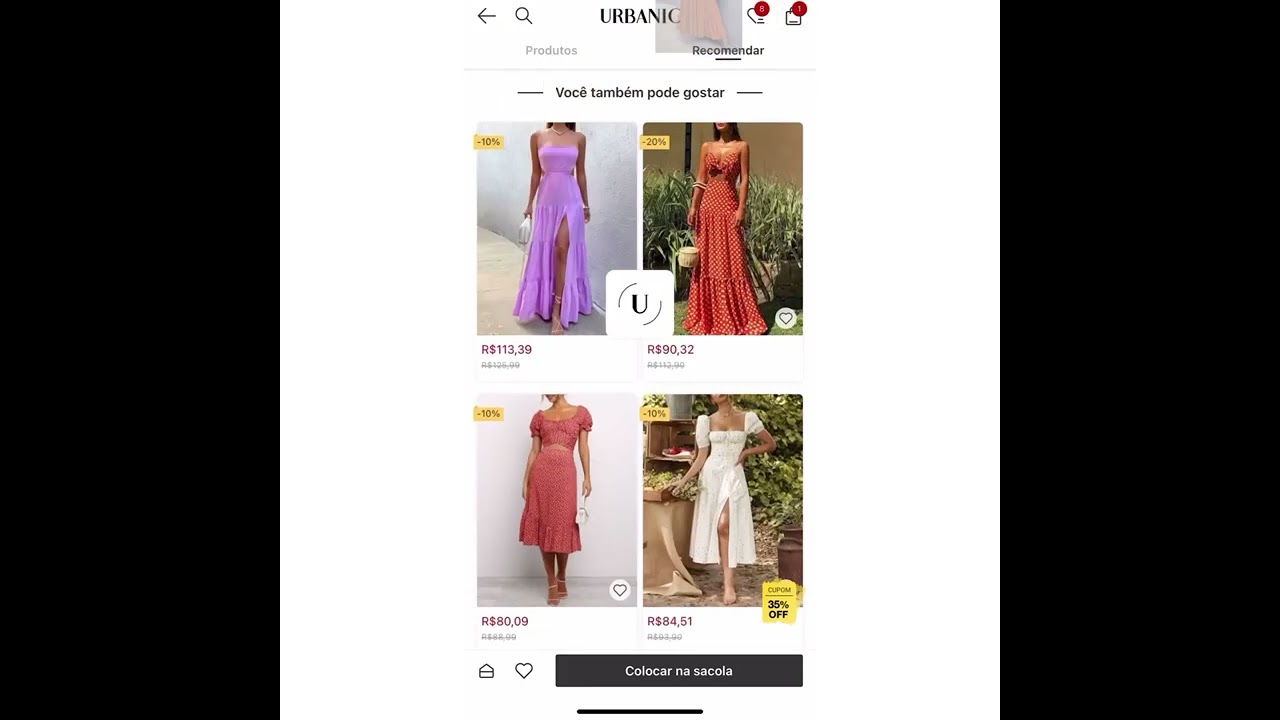Open the purple slit maxi dress photo
The image size is (1280, 720).
(557, 229)
